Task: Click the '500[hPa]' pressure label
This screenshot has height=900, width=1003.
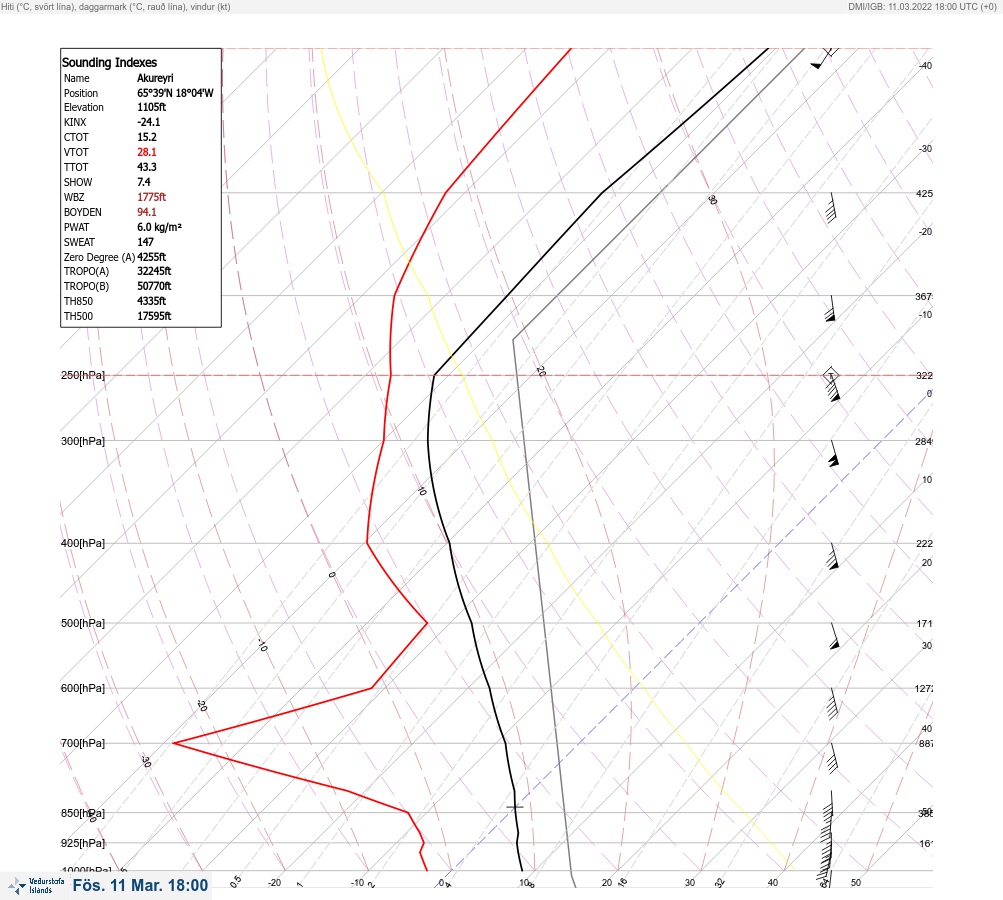Action: tap(83, 623)
